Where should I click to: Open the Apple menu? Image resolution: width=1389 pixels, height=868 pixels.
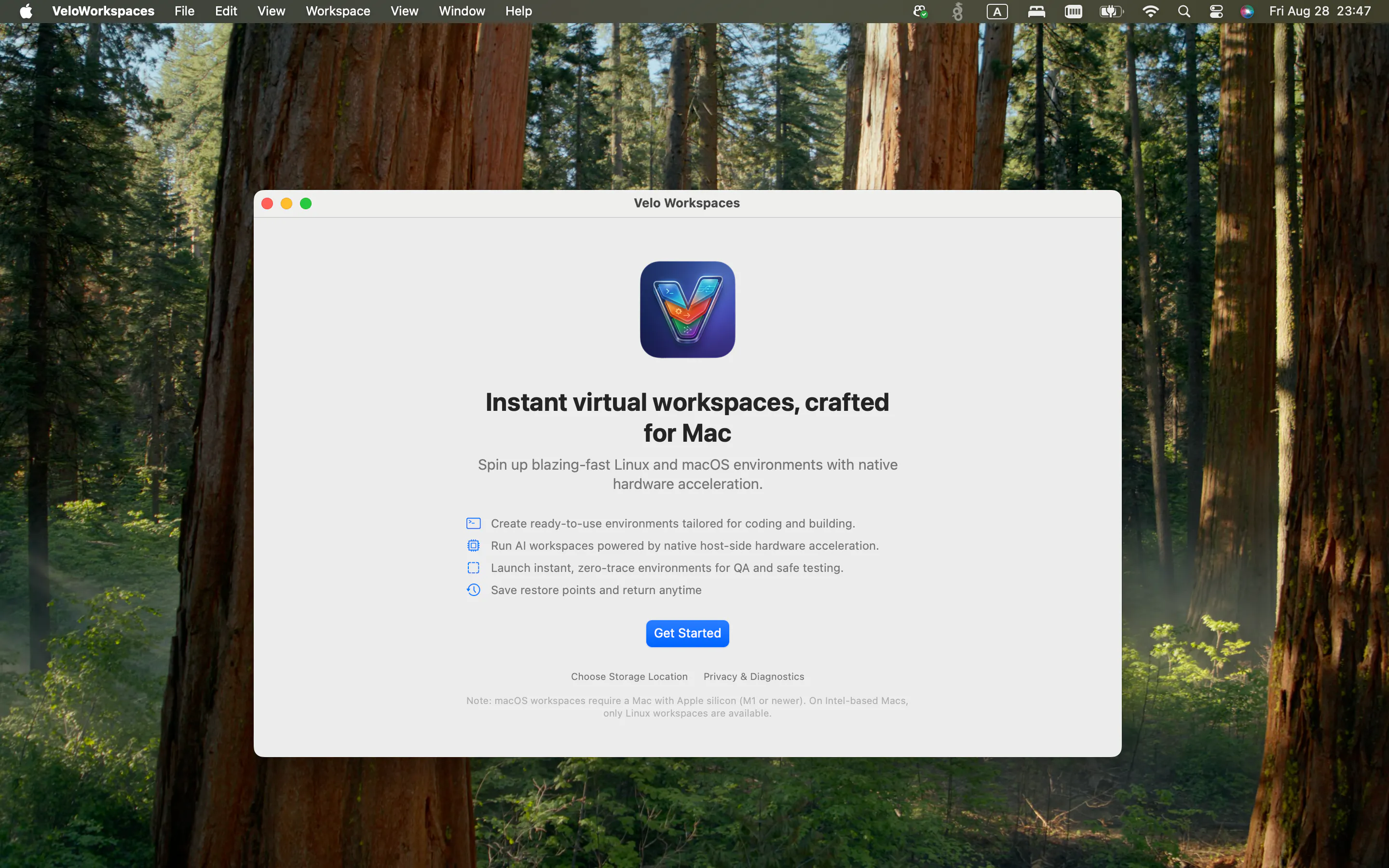coord(26,11)
